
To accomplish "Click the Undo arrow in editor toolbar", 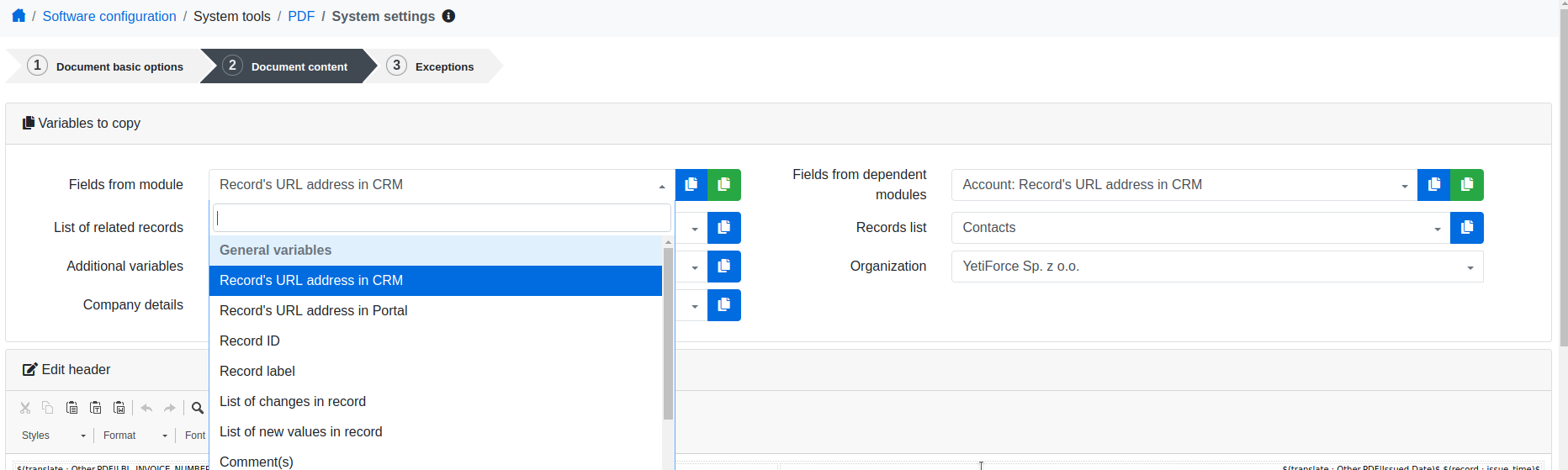I will point(146,408).
